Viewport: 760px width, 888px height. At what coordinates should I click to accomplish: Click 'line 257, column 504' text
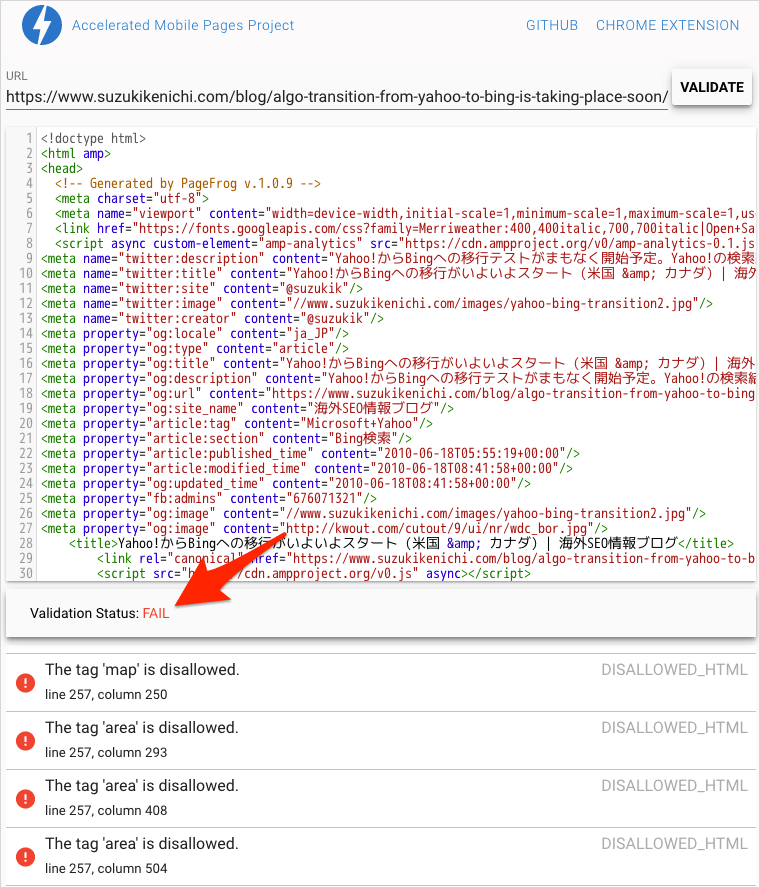[x=106, y=869]
